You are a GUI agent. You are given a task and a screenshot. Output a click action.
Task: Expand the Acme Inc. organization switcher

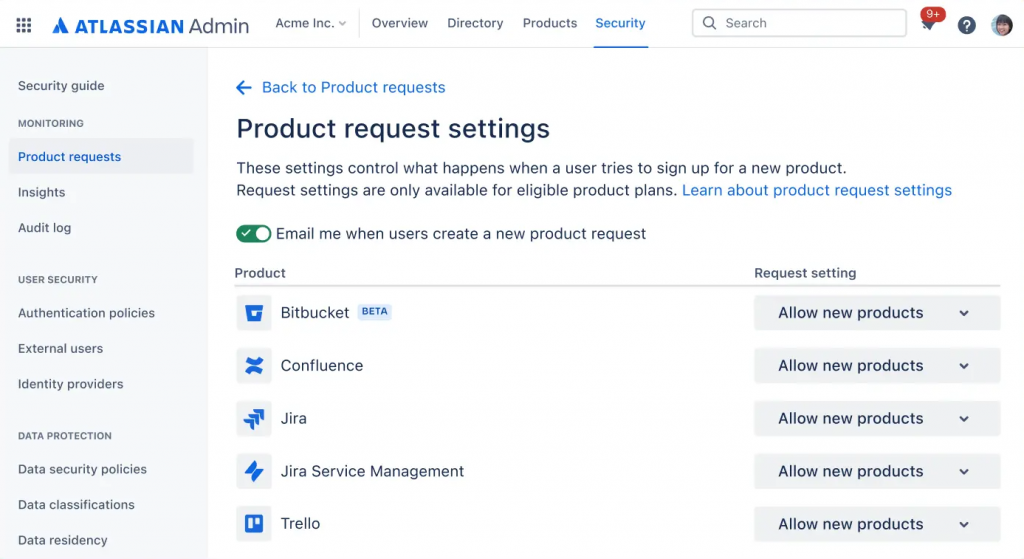310,23
